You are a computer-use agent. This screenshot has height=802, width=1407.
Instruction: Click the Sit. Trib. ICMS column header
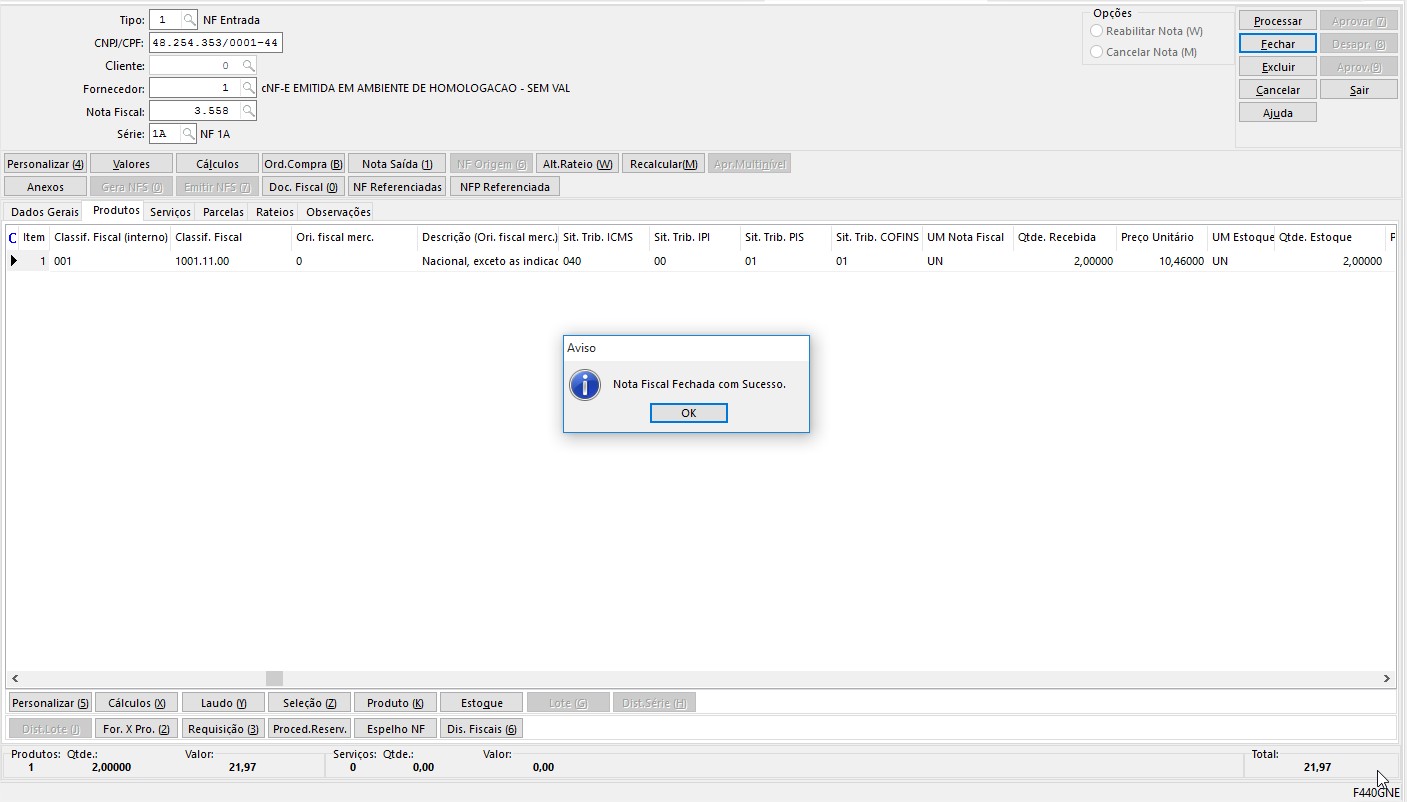(598, 238)
